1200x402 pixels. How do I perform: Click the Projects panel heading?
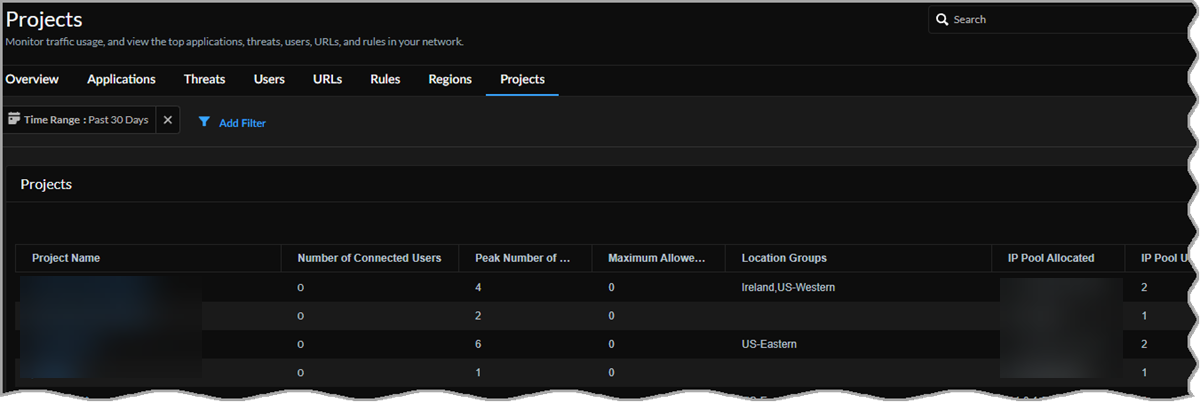pos(46,185)
